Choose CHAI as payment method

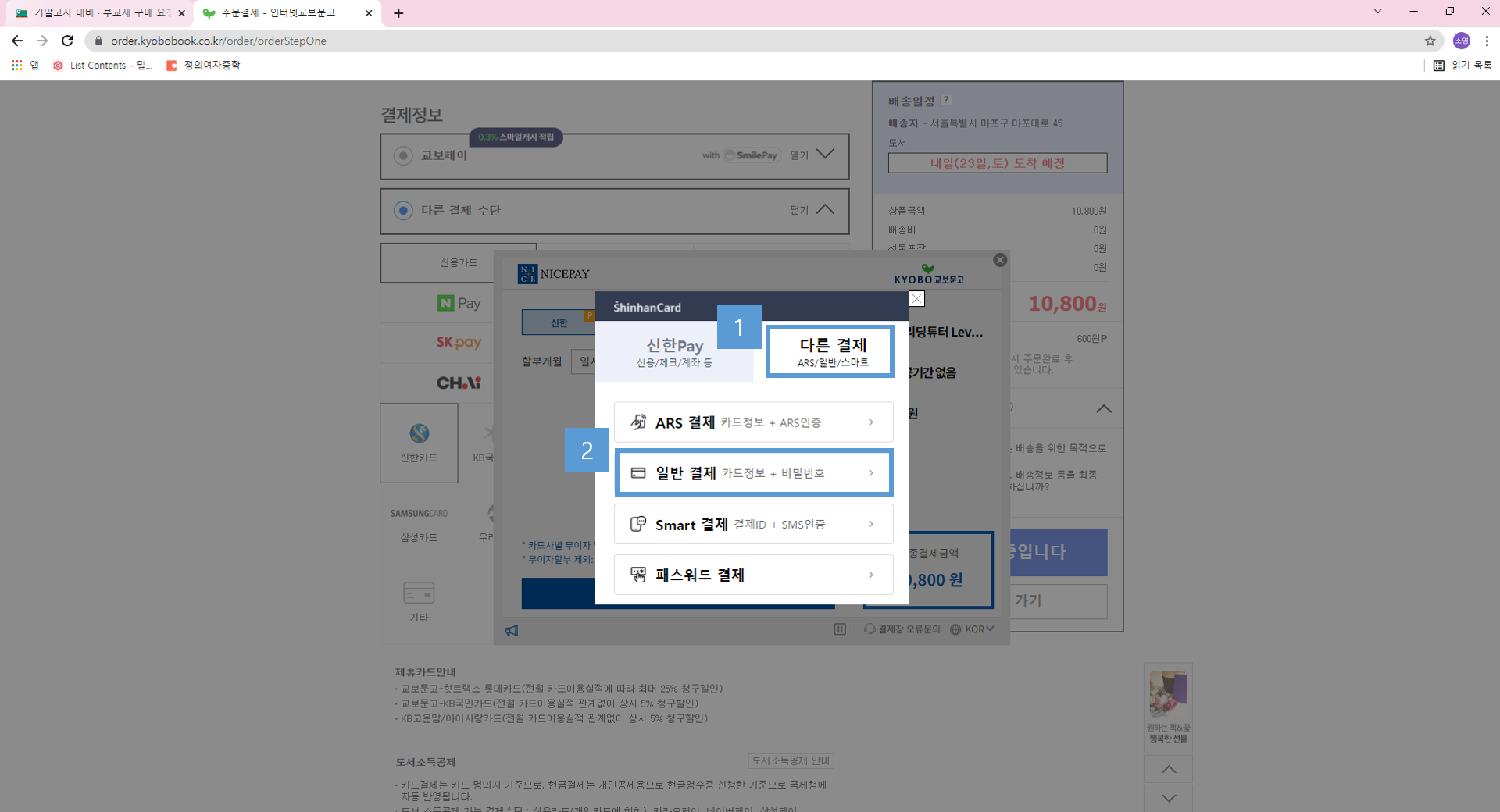pos(459,383)
